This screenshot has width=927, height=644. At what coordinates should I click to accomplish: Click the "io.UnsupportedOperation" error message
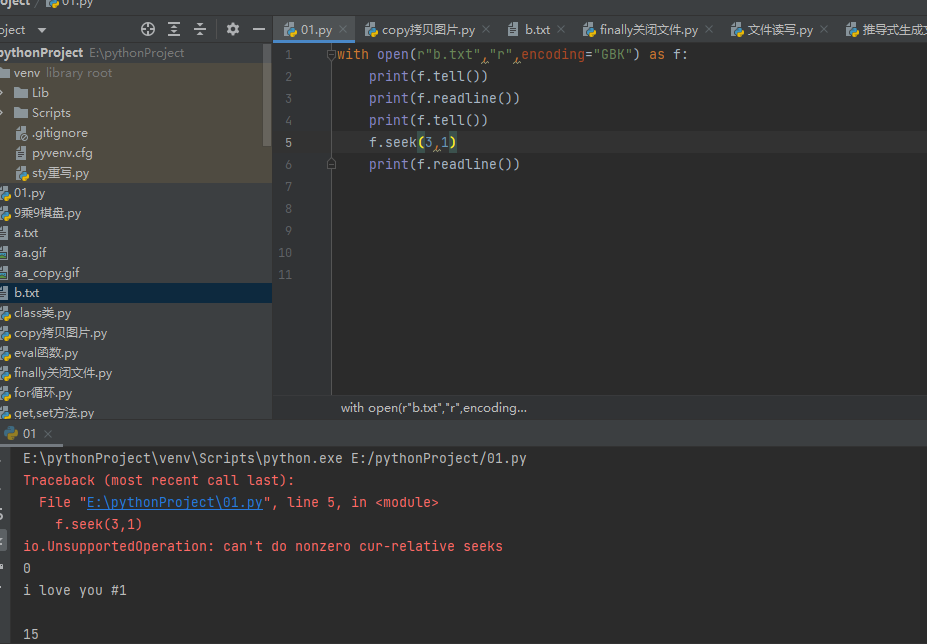(x=263, y=546)
